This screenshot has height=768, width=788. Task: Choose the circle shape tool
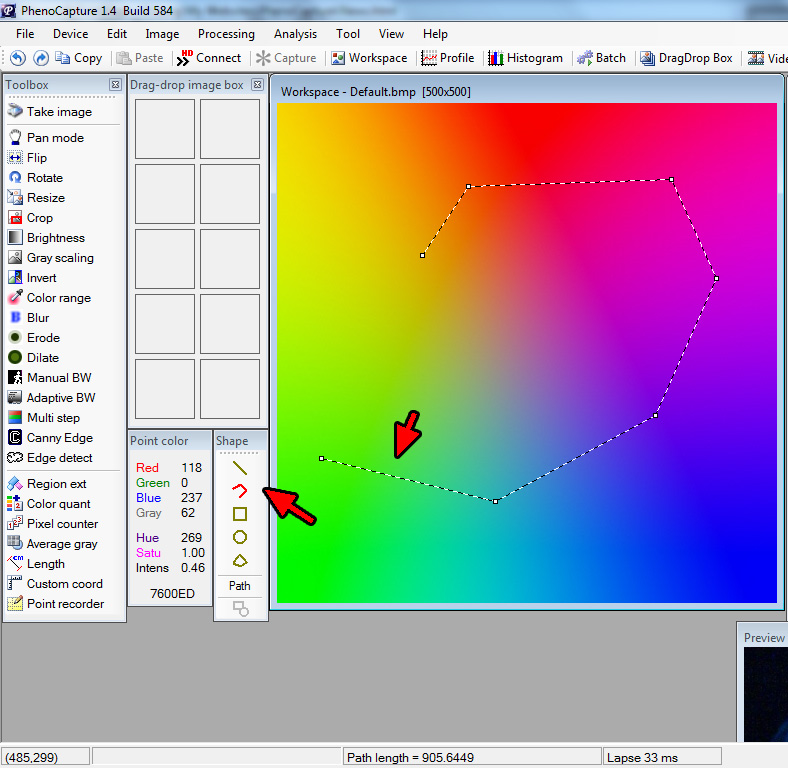(240, 537)
